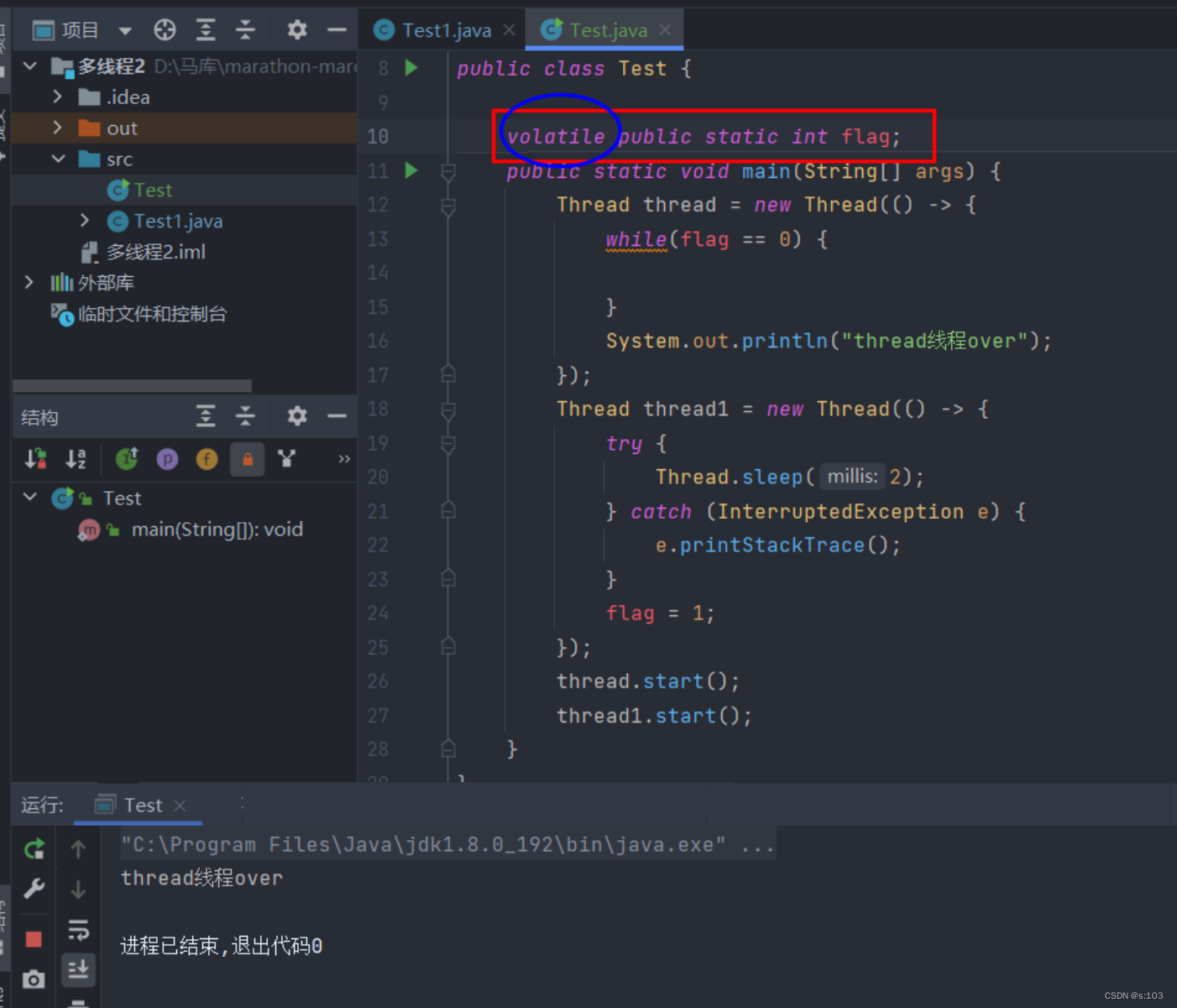1177x1008 pixels.
Task: Collapse all in Structure panel toolbar
Action: (245, 416)
